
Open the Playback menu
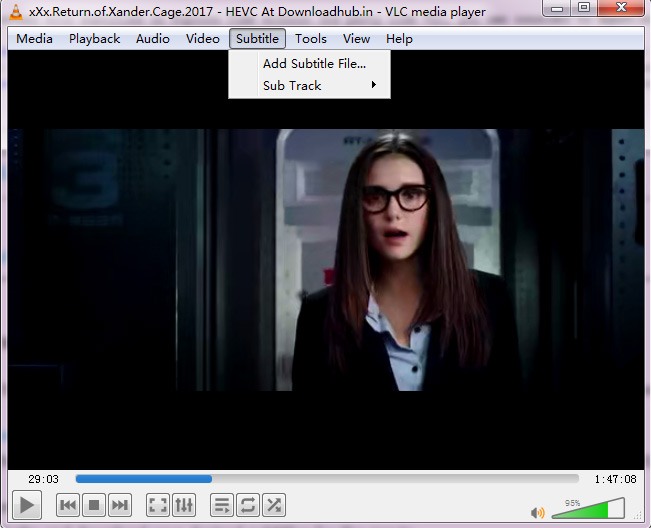click(94, 39)
